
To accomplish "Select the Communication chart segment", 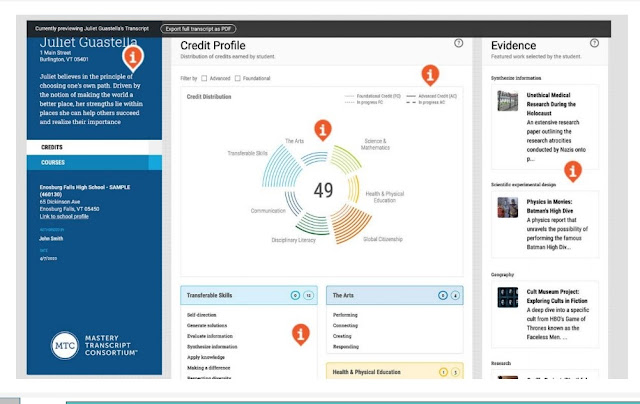I will coord(293,203).
